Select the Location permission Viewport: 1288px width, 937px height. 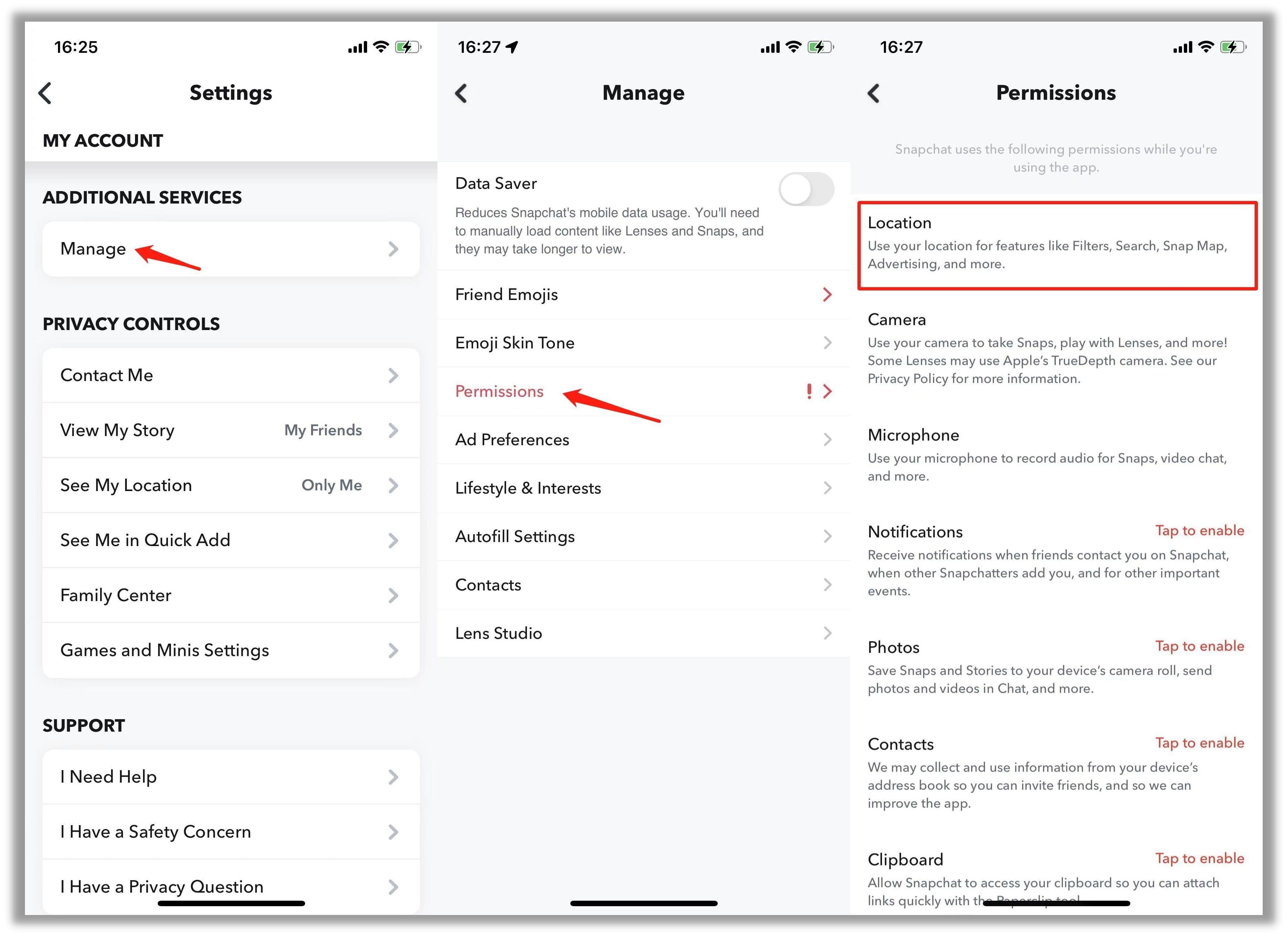pyautogui.click(x=1057, y=245)
